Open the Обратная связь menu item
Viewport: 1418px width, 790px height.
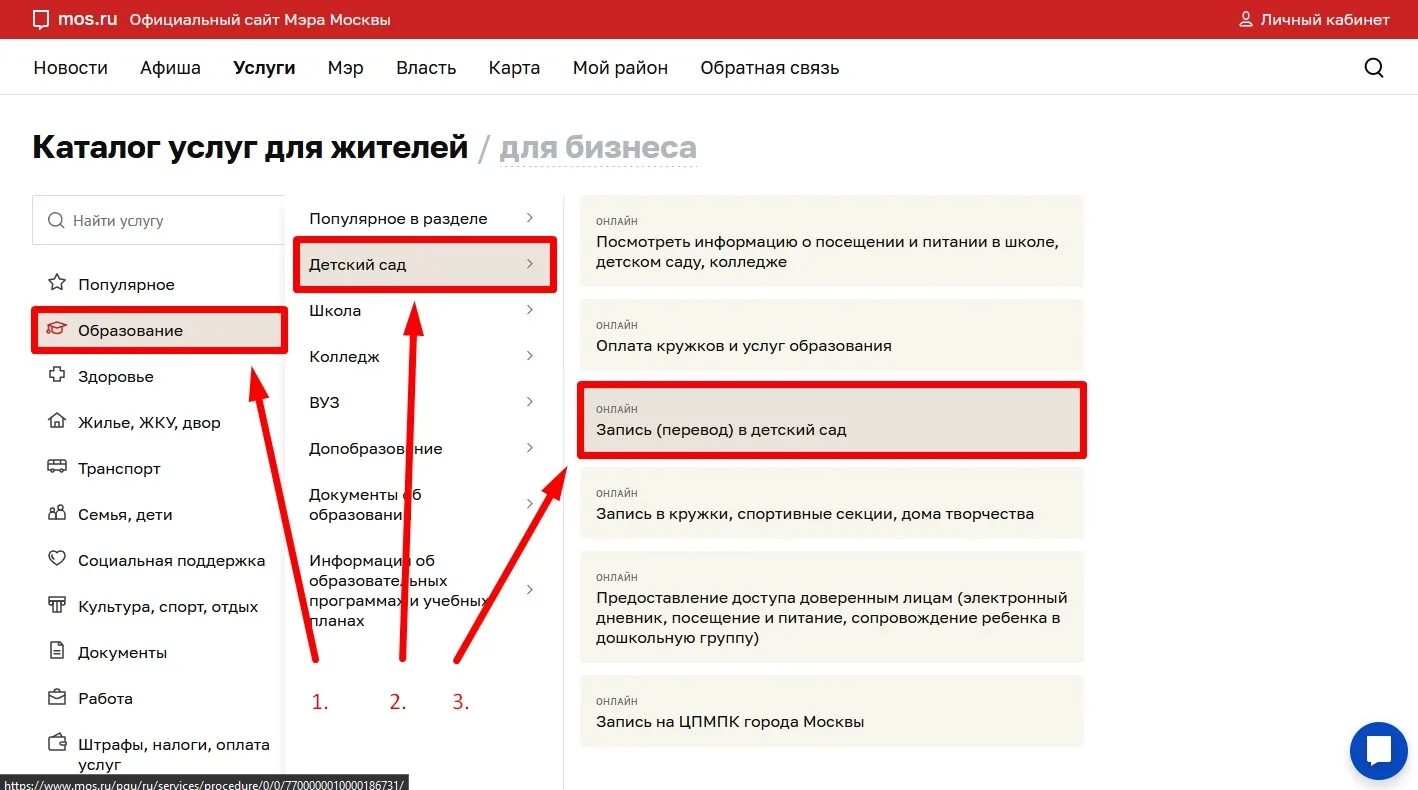tap(770, 68)
